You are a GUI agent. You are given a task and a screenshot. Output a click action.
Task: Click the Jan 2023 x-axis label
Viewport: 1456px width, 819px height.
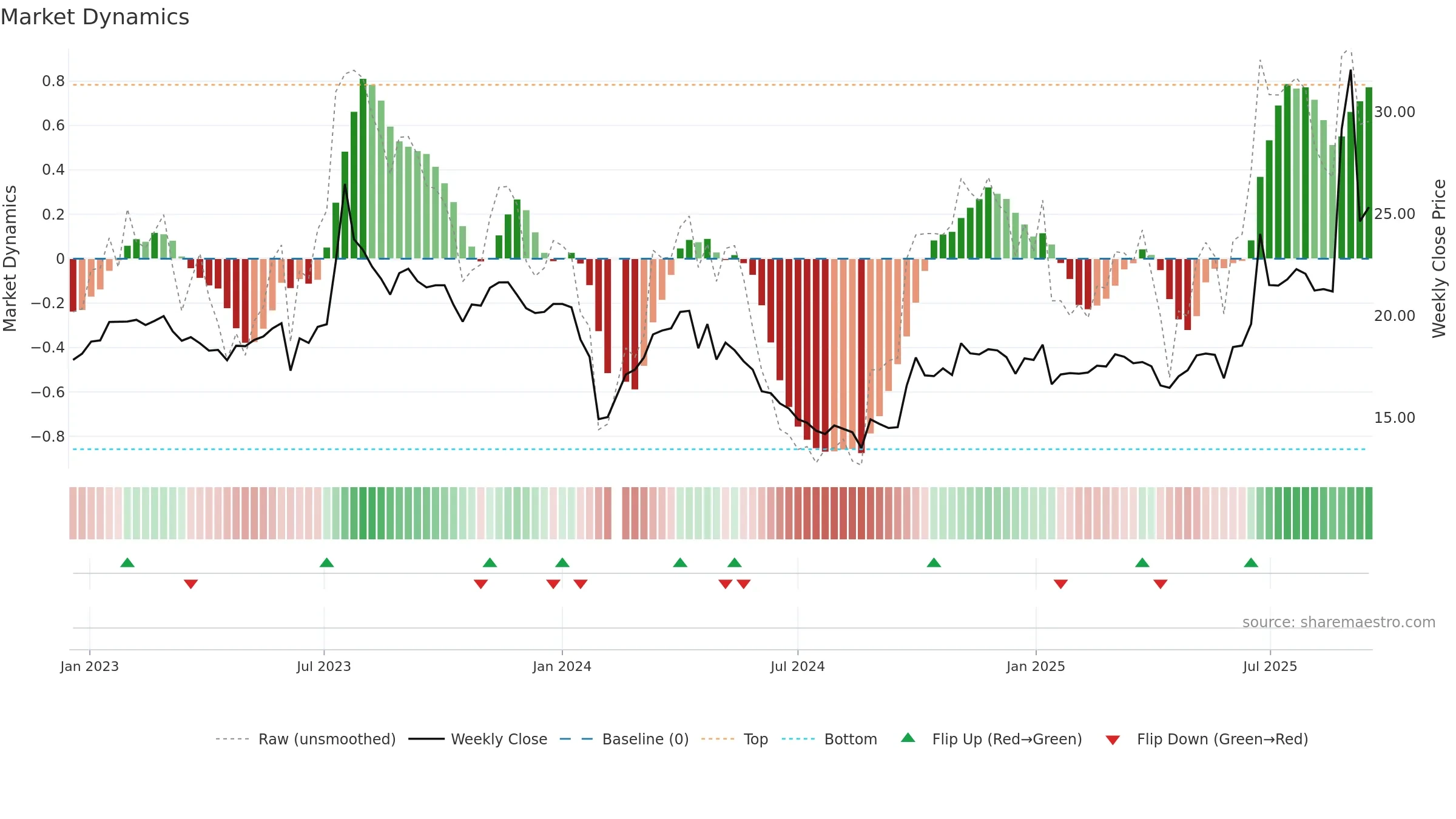click(90, 666)
